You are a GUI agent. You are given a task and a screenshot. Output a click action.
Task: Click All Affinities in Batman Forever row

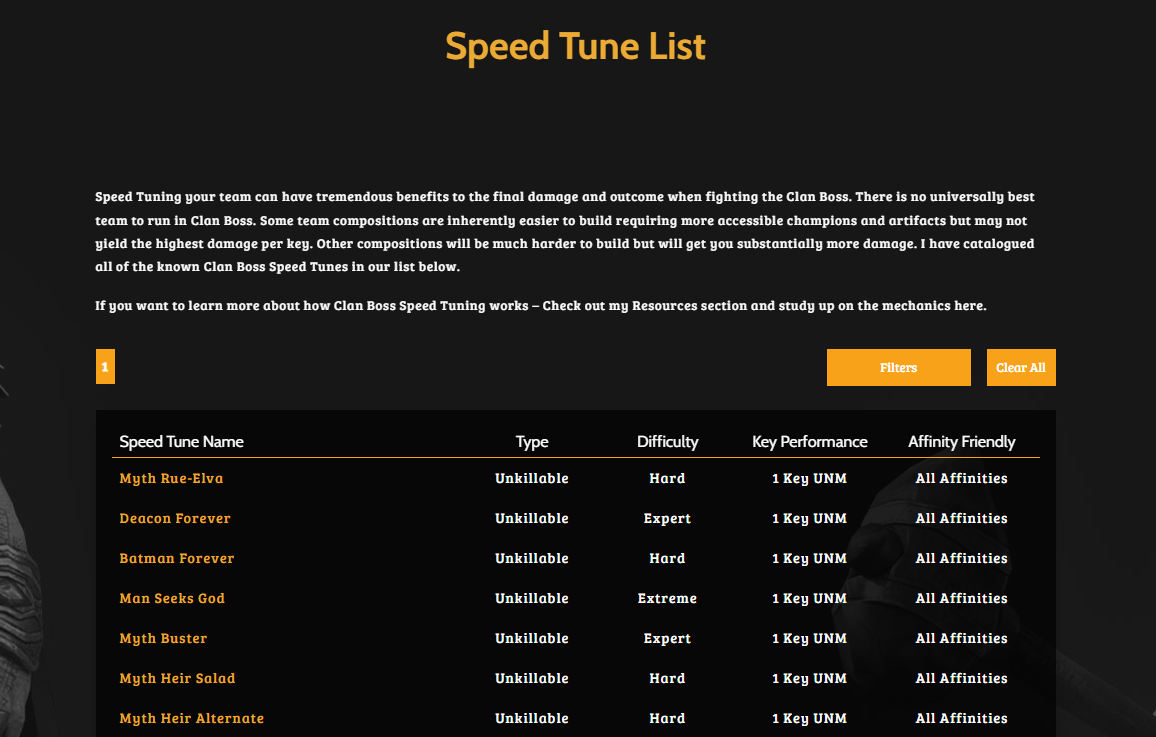click(x=961, y=558)
